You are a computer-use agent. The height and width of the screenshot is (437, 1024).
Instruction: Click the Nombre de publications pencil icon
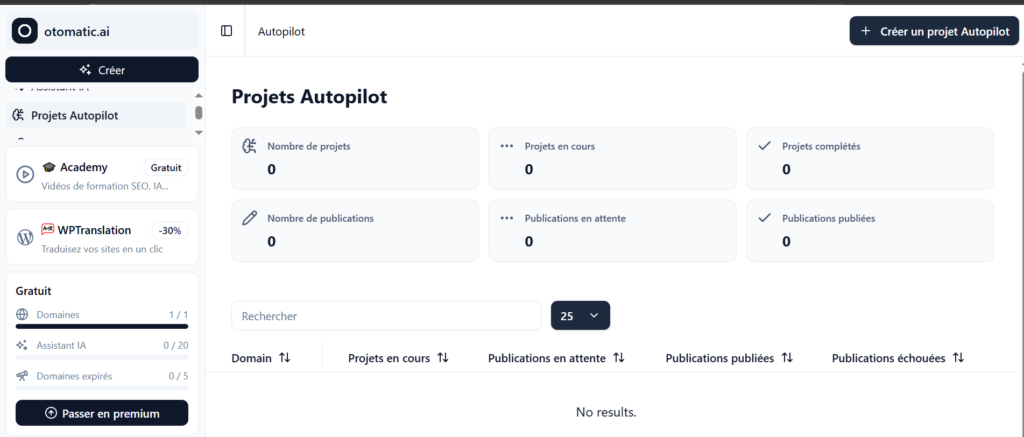pyautogui.click(x=250, y=217)
